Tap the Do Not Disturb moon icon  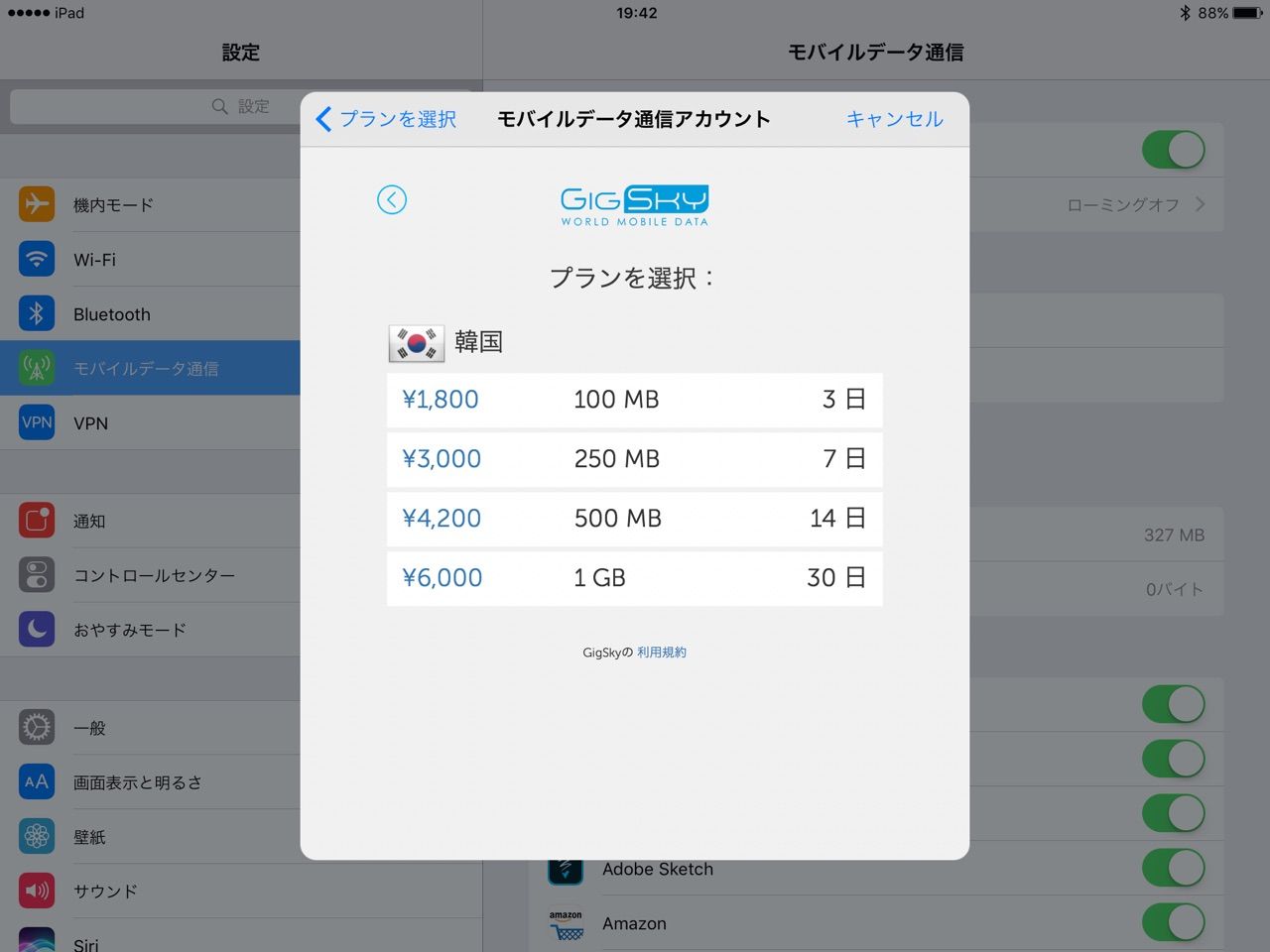[37, 629]
